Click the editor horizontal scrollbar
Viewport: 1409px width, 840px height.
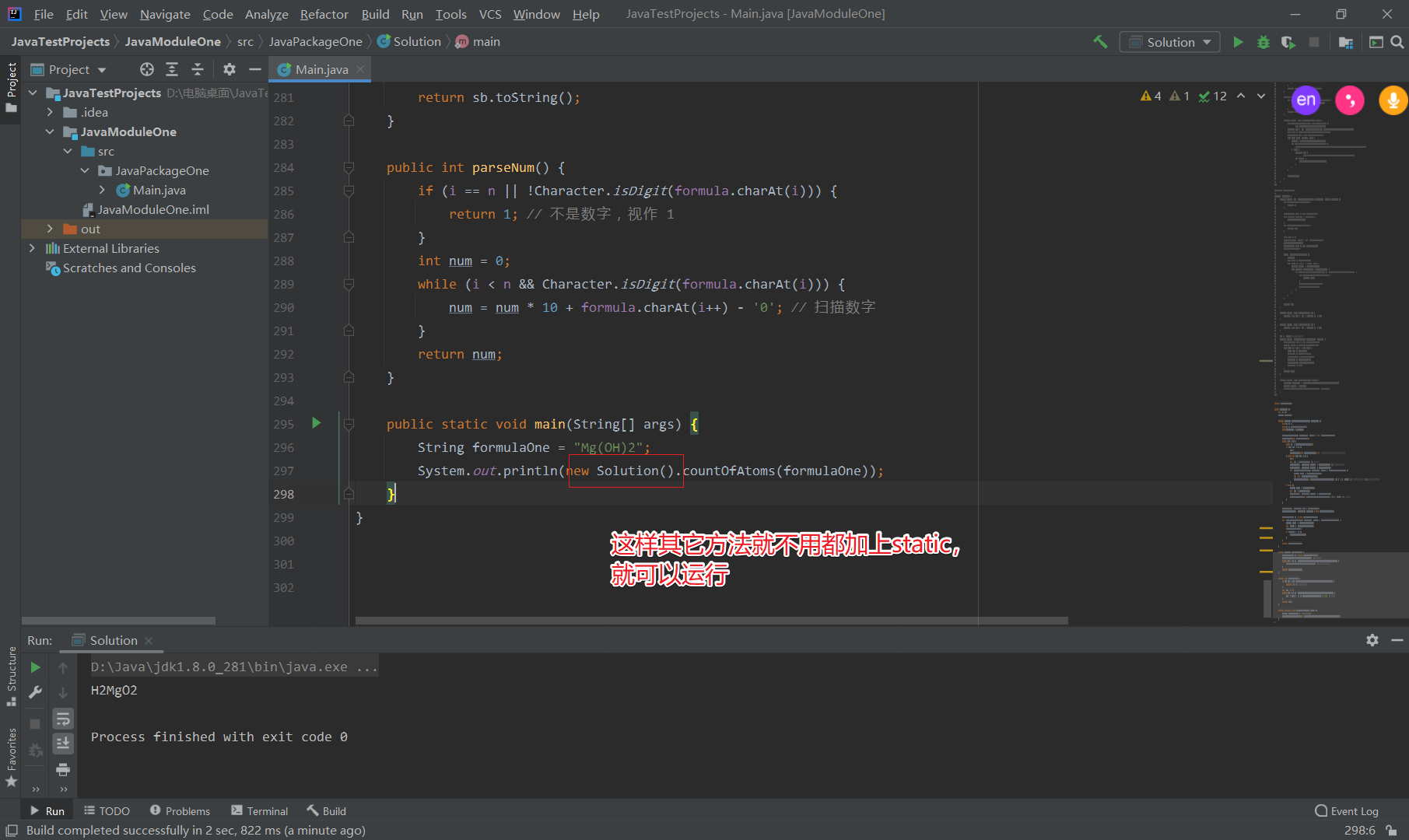(711, 621)
